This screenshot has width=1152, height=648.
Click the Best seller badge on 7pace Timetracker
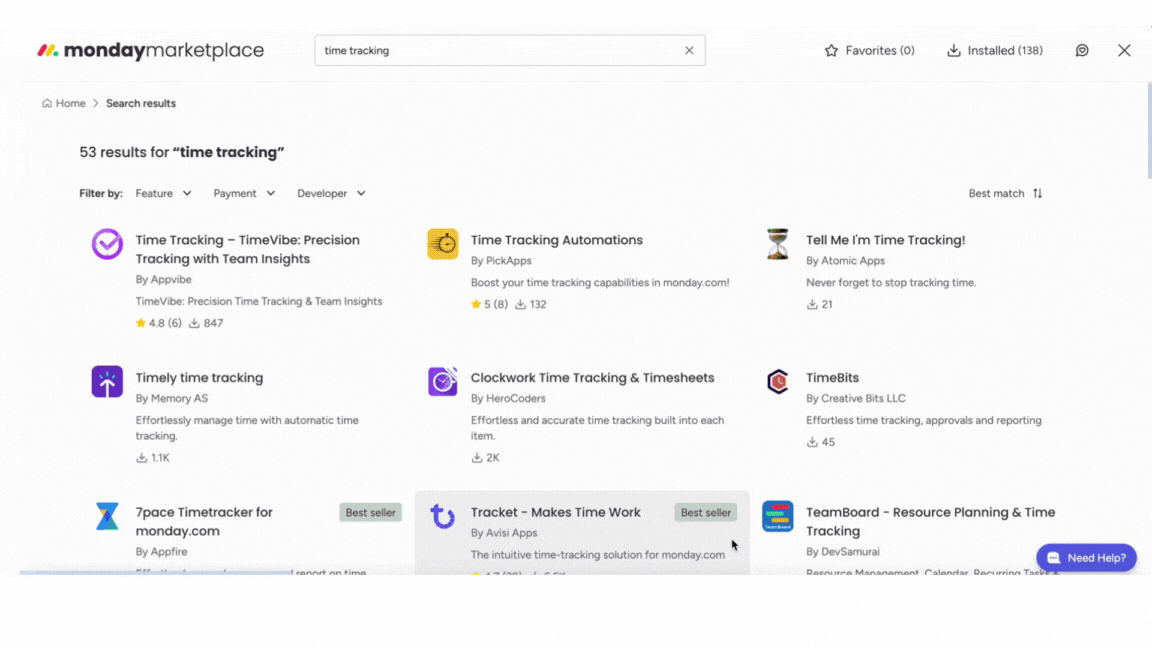[x=370, y=513]
